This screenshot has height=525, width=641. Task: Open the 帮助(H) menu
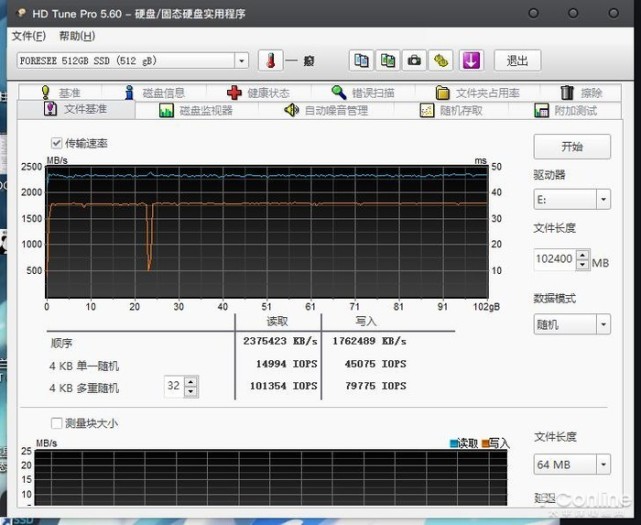click(x=77, y=36)
